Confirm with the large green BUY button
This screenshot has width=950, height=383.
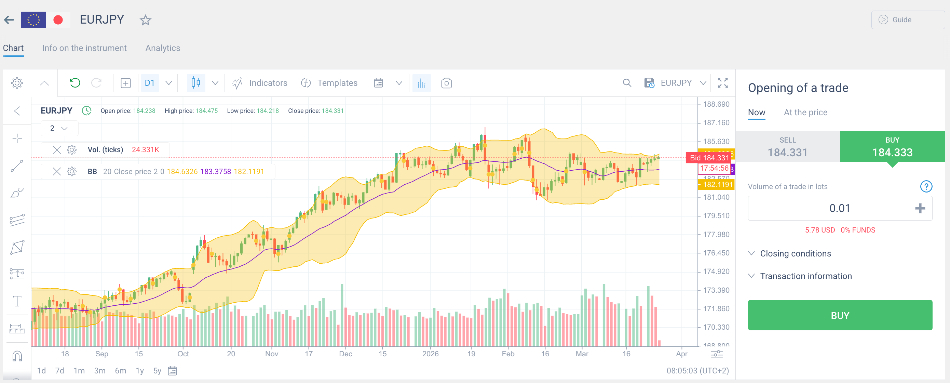coord(840,315)
